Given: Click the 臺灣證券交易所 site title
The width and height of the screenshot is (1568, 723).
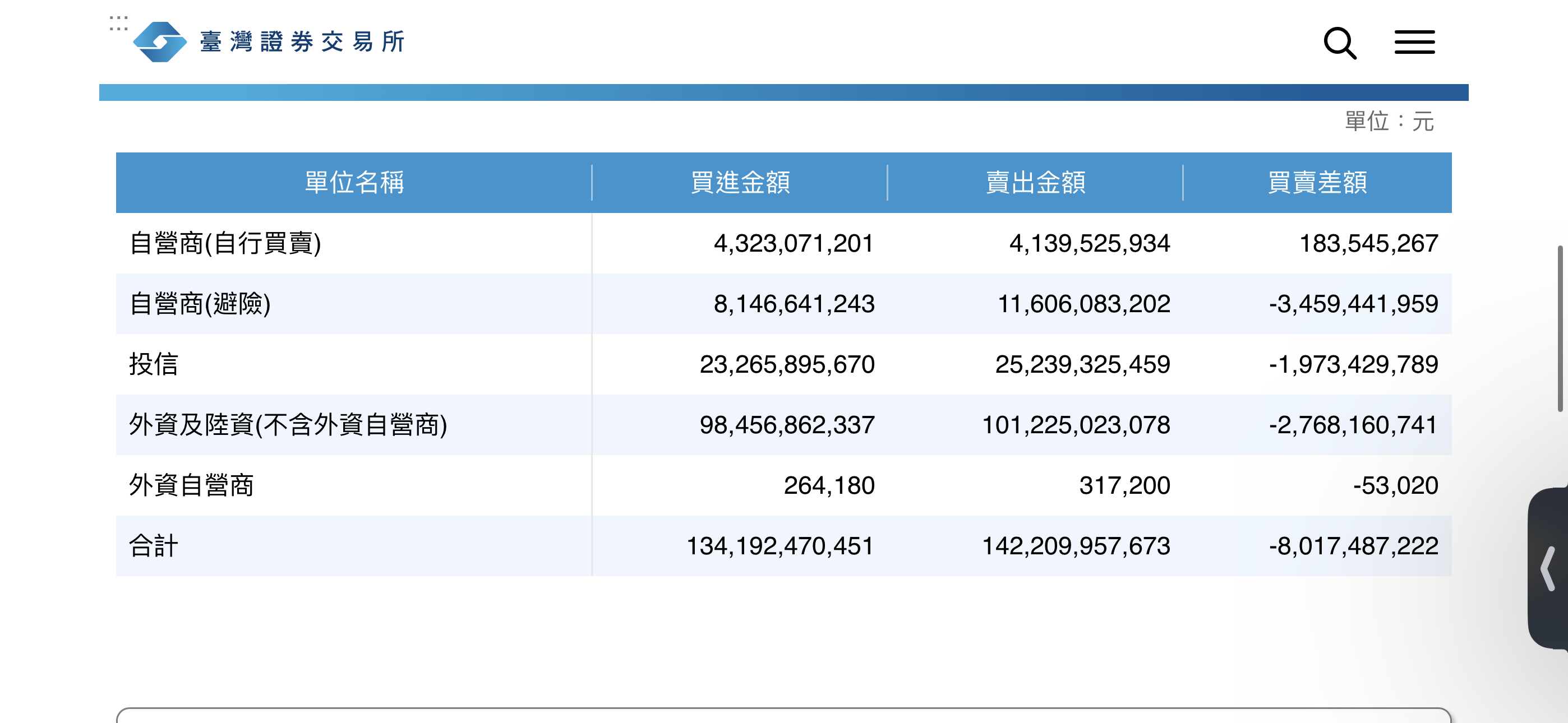Looking at the screenshot, I should 302,42.
